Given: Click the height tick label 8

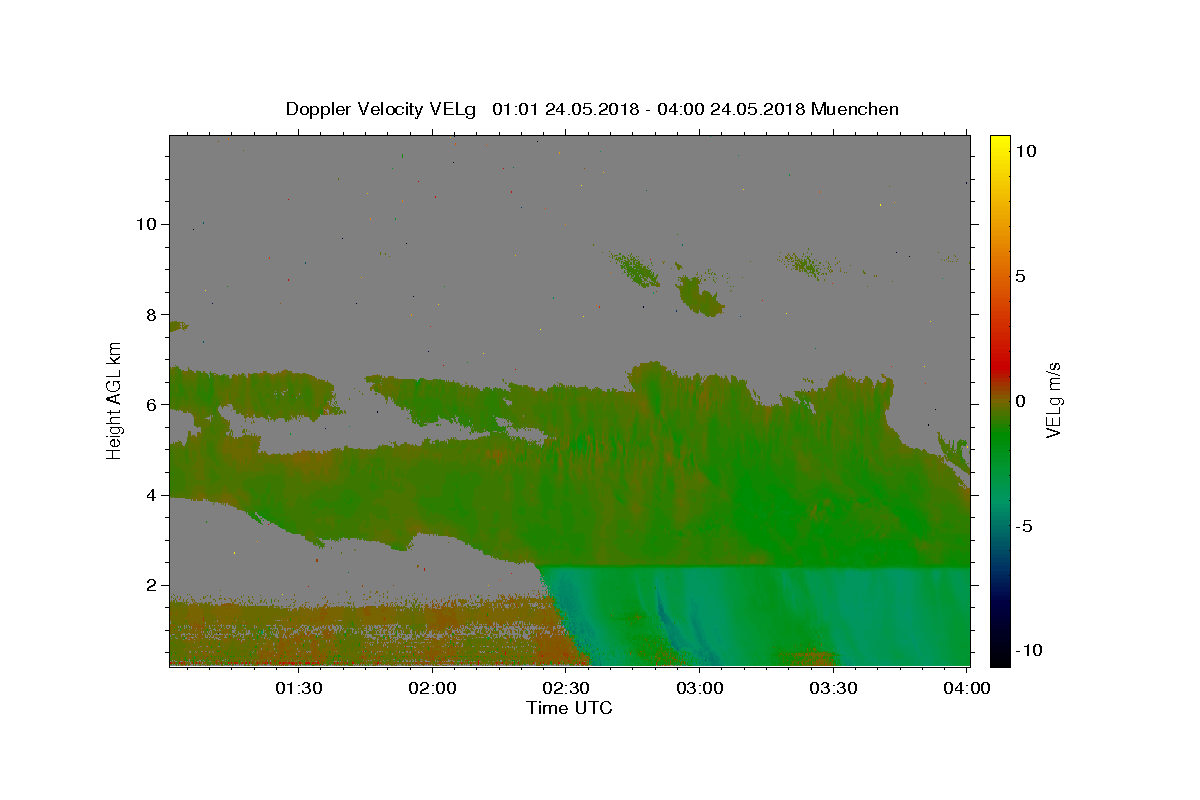Looking at the screenshot, I should click(152, 314).
